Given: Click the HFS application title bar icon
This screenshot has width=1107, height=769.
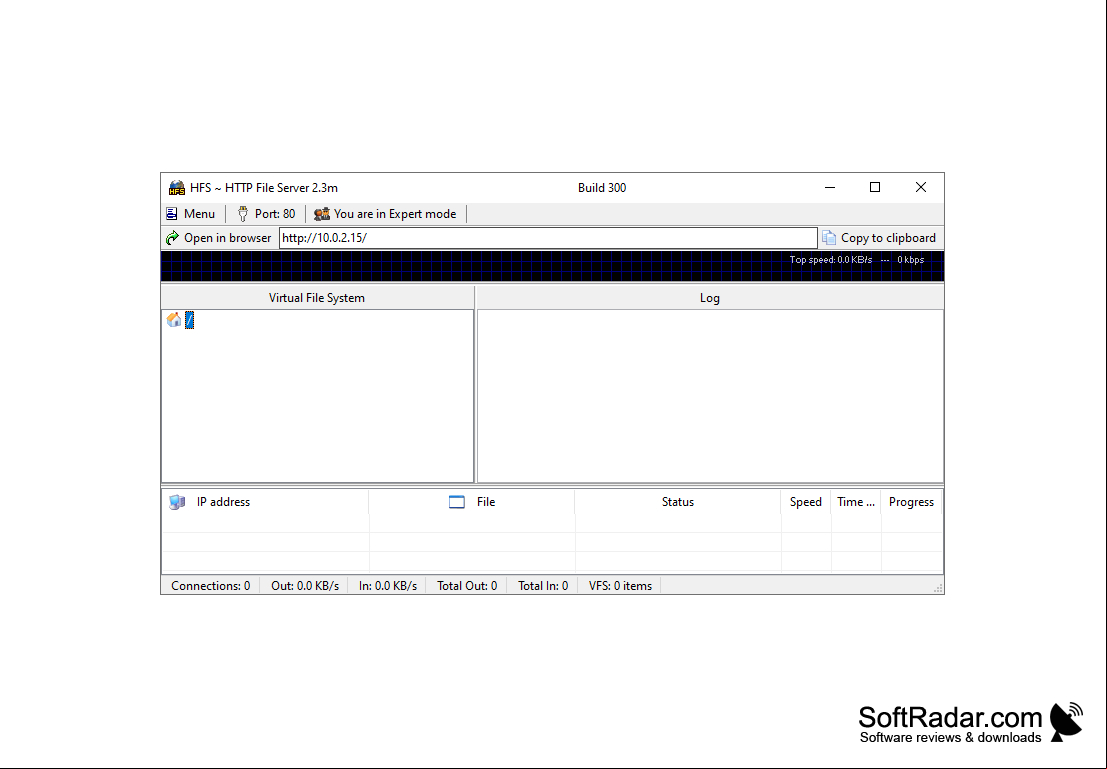Looking at the screenshot, I should 176,188.
